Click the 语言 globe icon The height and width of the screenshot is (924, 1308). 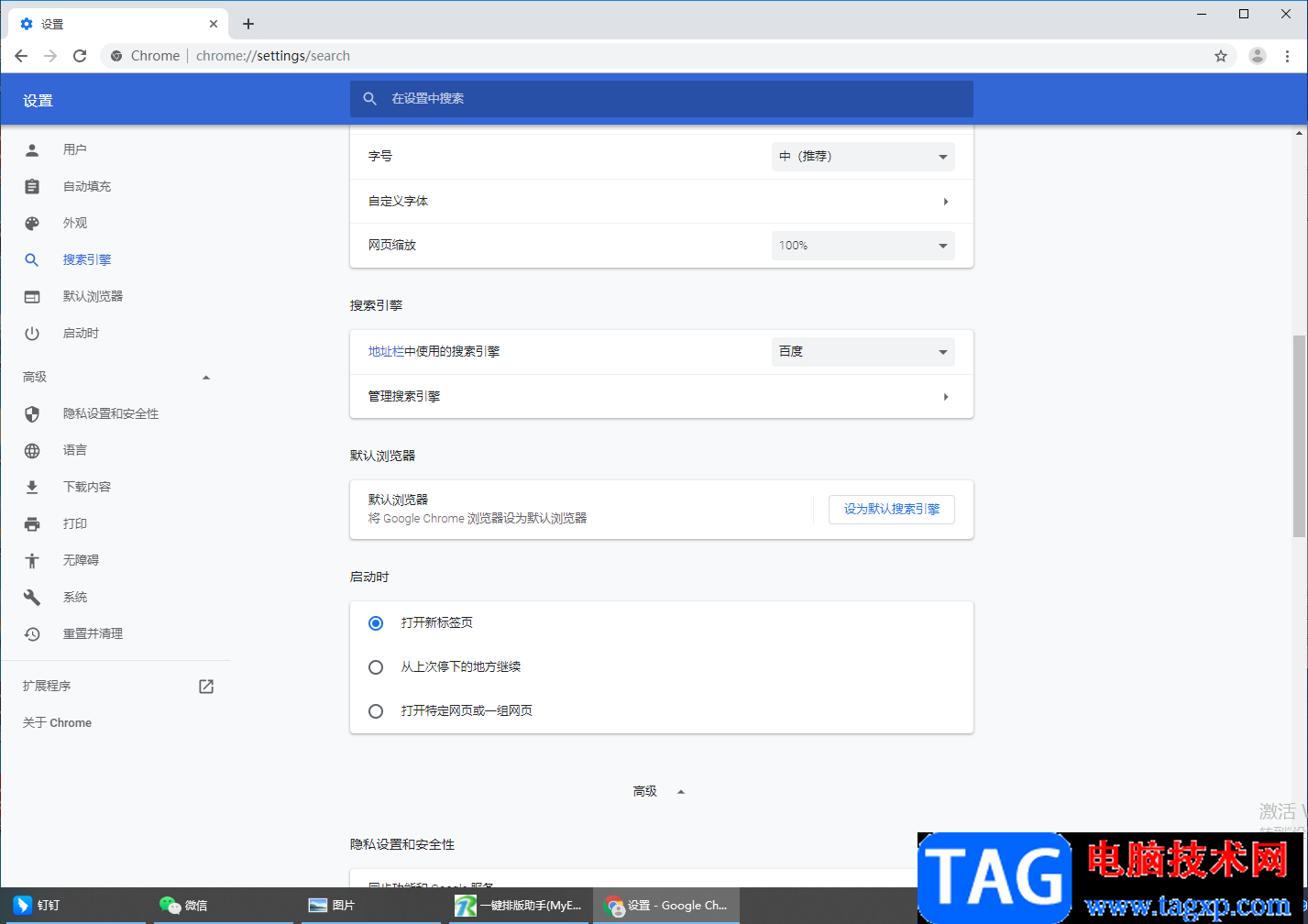pyautogui.click(x=32, y=450)
